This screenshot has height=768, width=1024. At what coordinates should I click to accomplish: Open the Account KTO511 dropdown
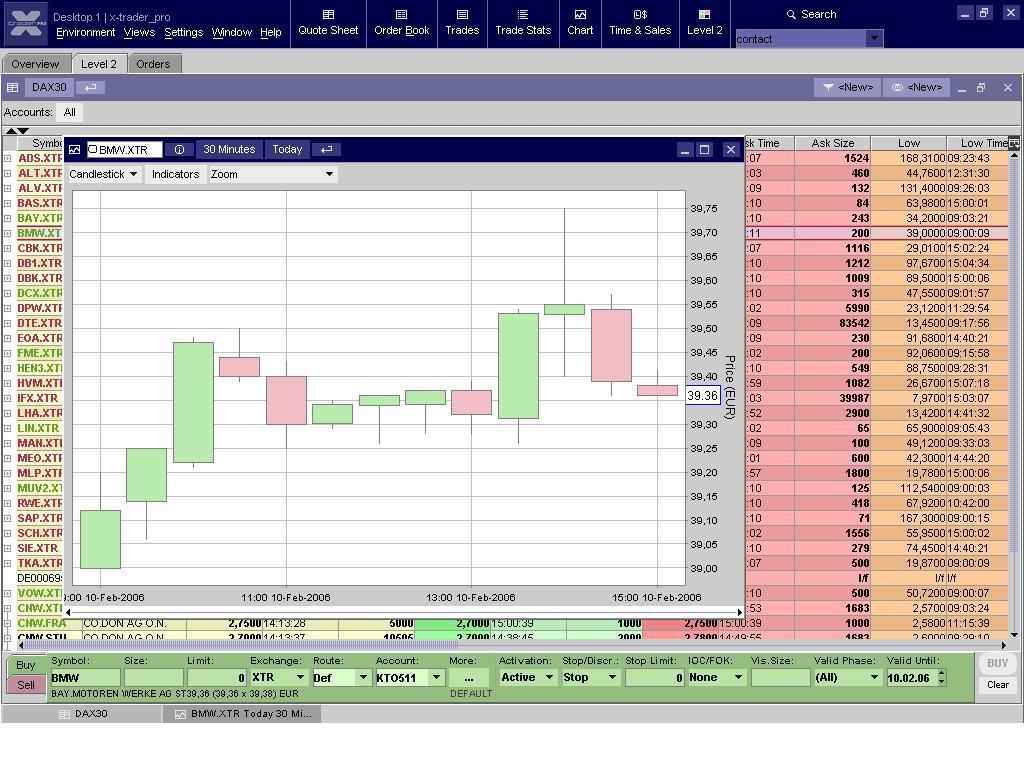[x=436, y=678]
